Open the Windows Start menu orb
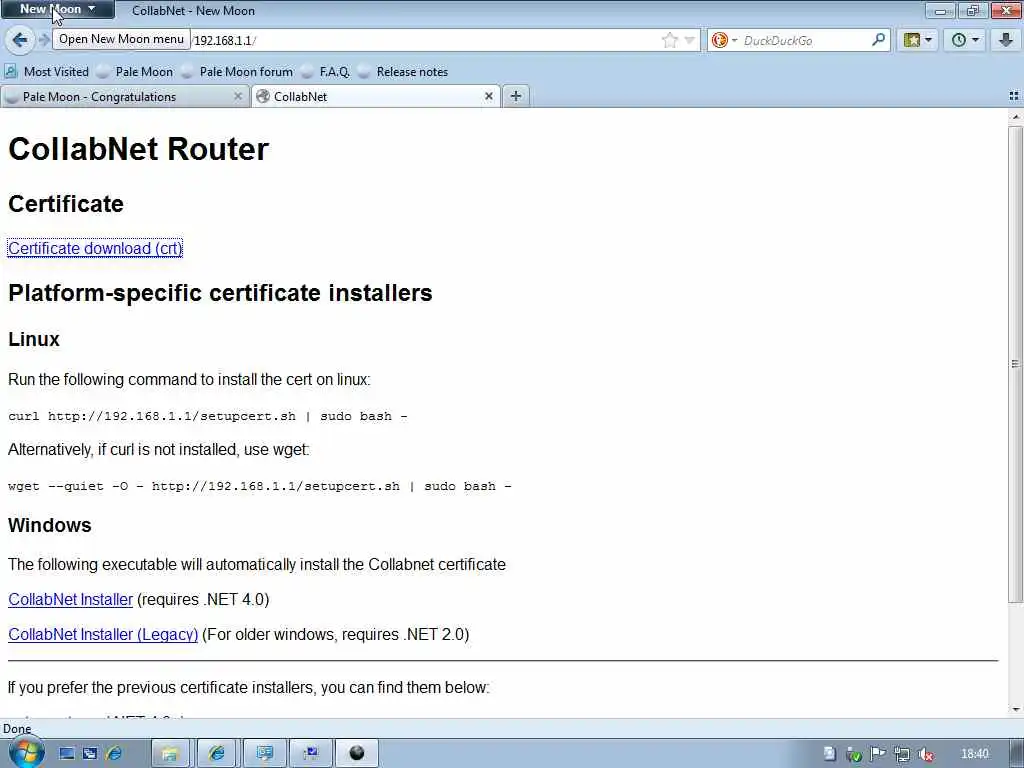 26,754
